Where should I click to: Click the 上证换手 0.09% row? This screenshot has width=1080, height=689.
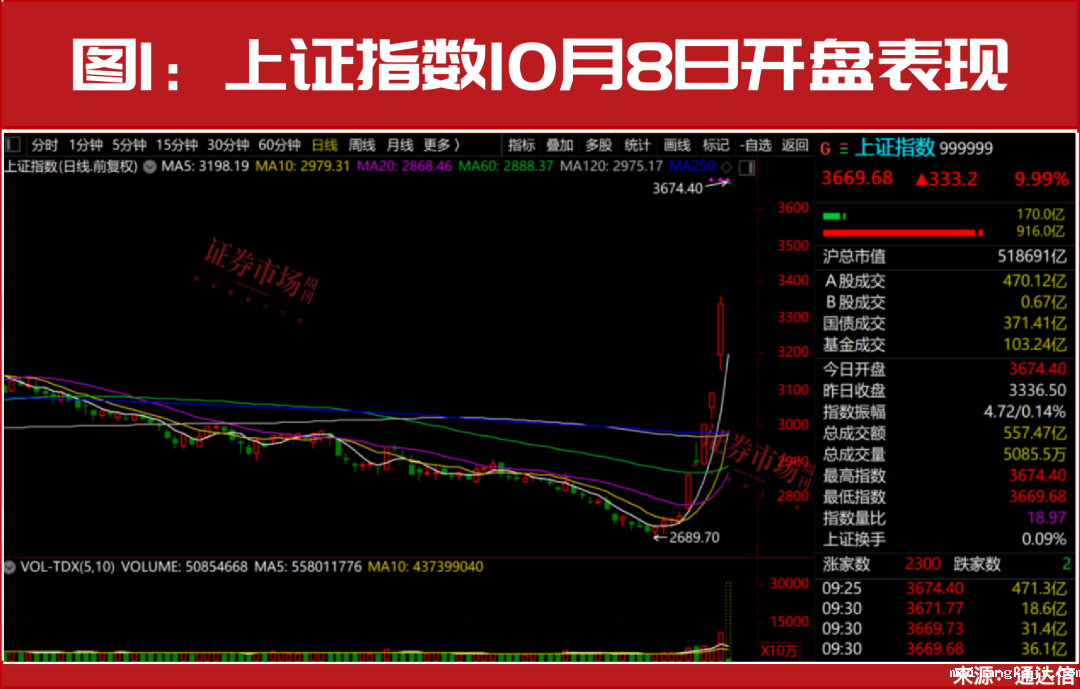coord(944,539)
